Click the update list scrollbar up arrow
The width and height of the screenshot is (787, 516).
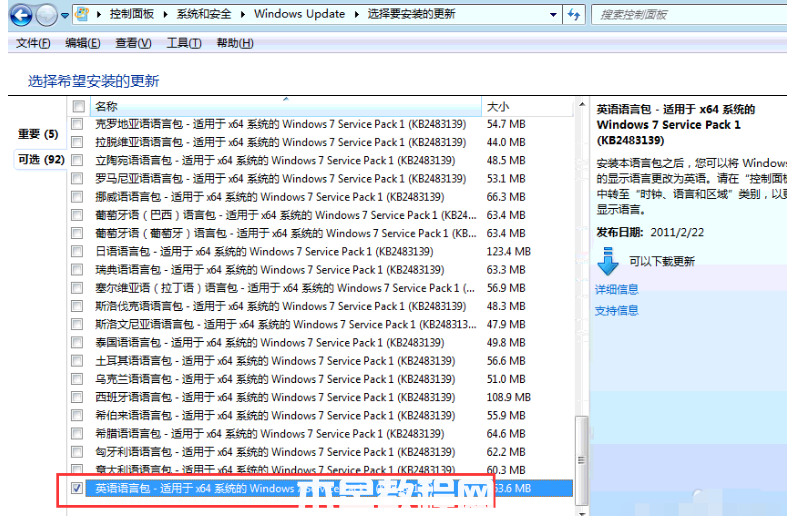(582, 104)
